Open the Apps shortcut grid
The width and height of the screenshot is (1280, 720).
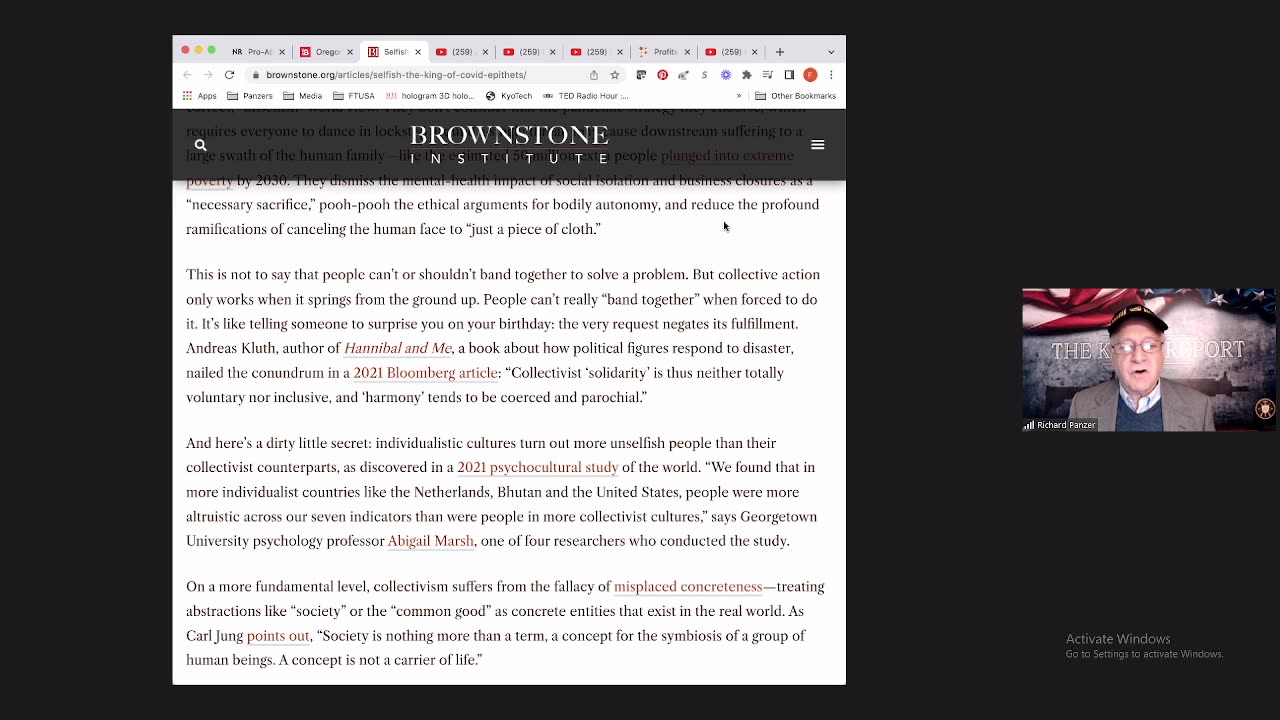coord(199,96)
